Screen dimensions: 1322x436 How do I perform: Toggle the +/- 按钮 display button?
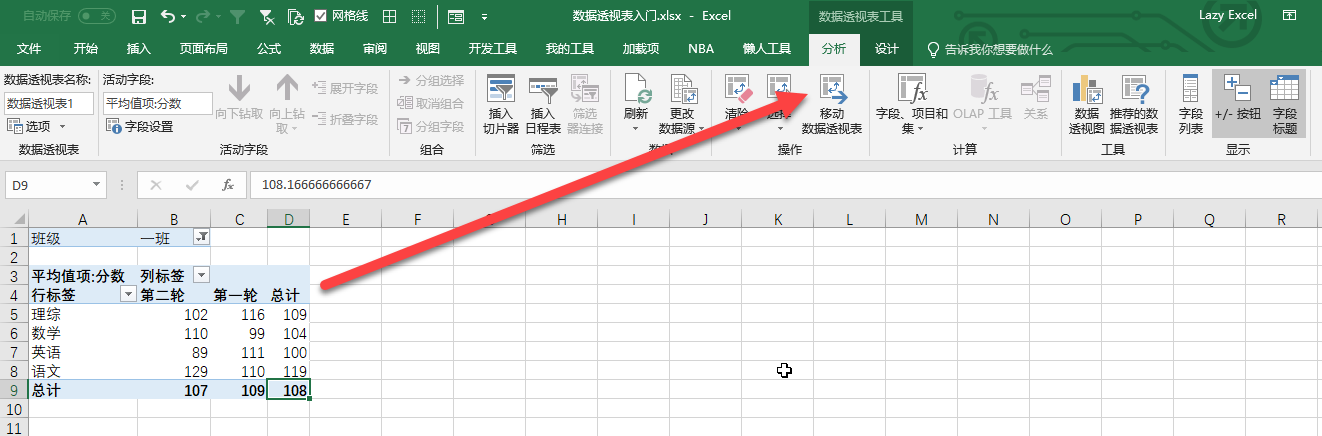1237,90
